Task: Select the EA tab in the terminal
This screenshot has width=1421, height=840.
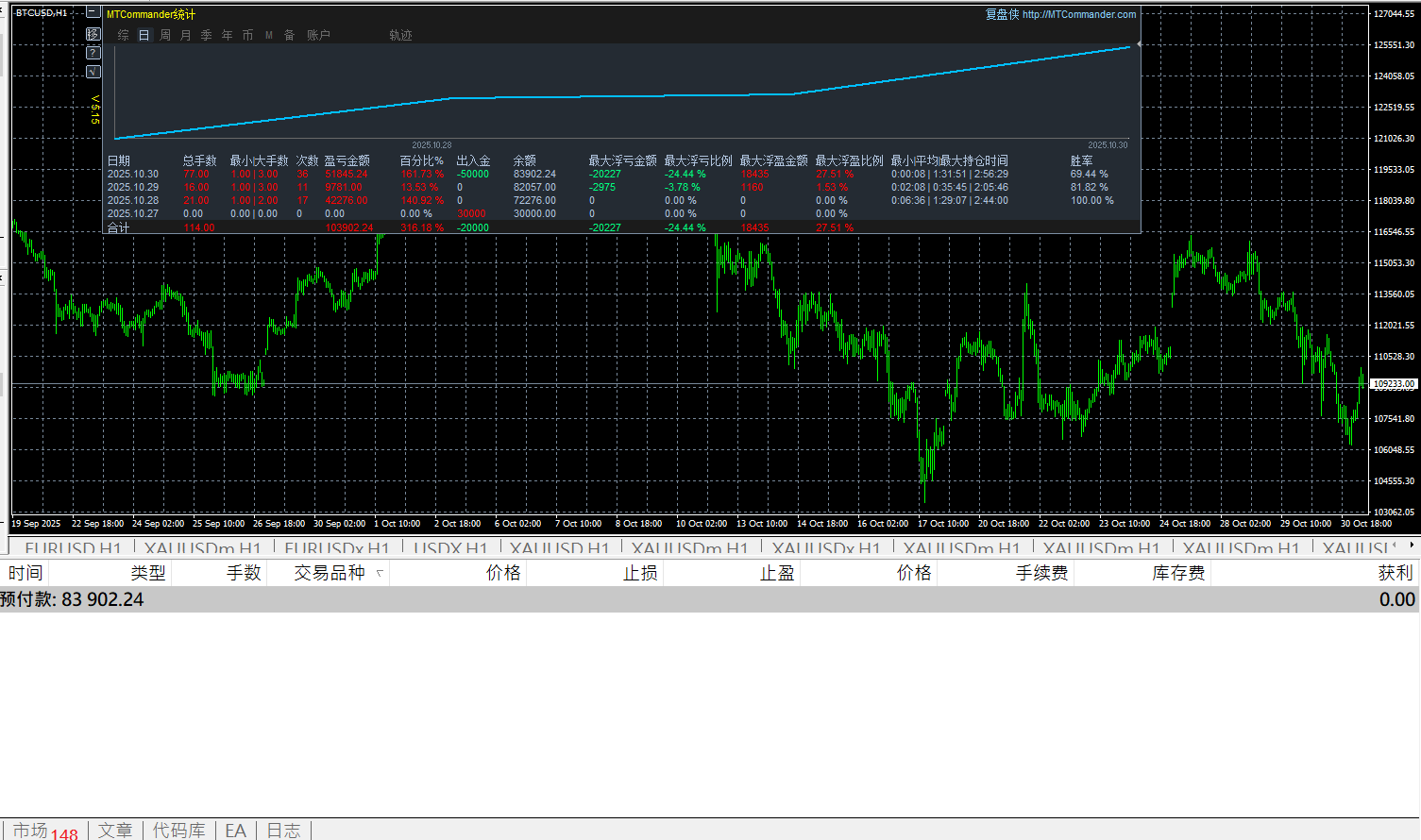Action: click(x=236, y=831)
